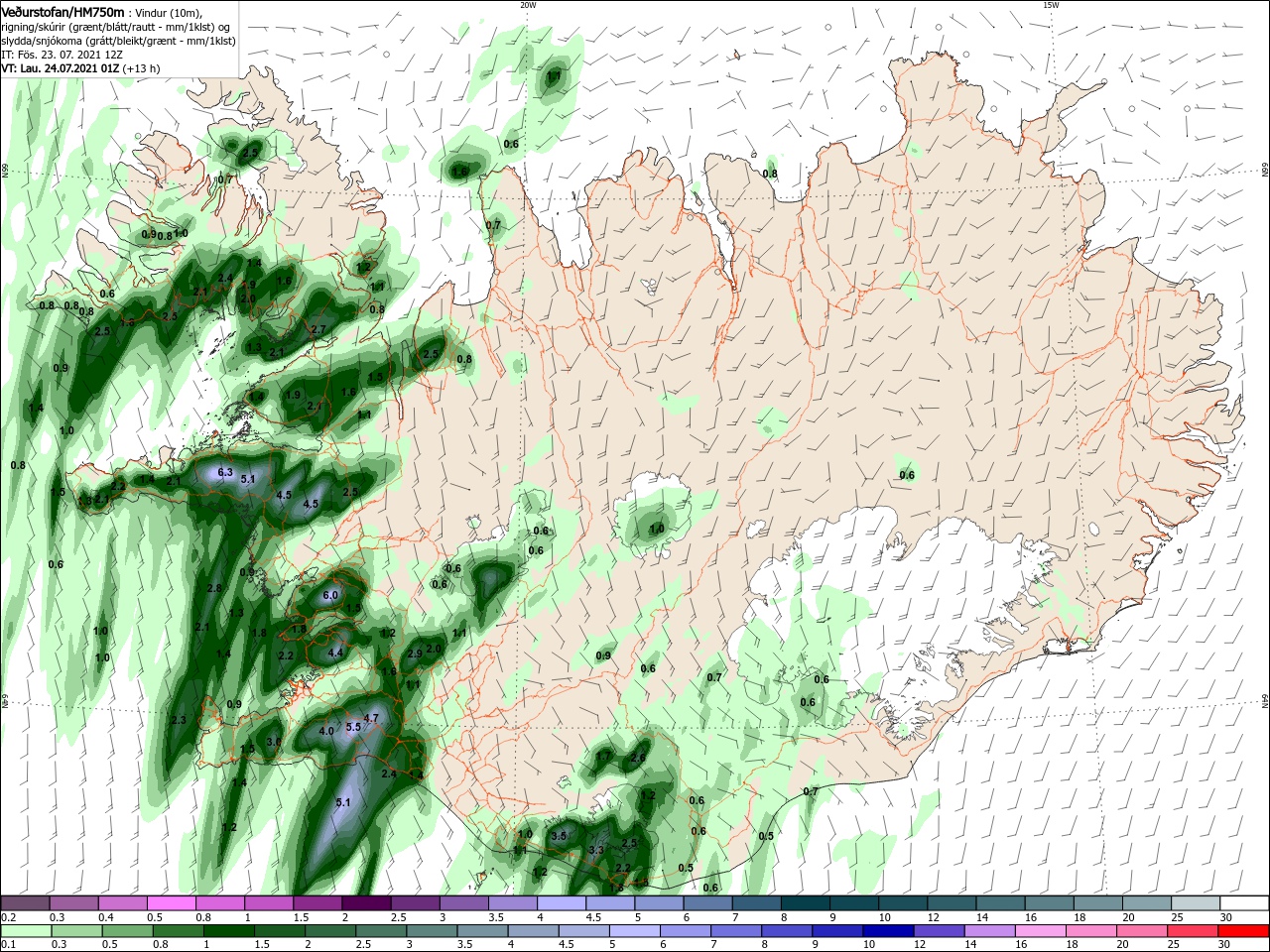The image size is (1270, 952).
Task: Select the snow swatch starting at 6
Action: pyautogui.click(x=708, y=903)
